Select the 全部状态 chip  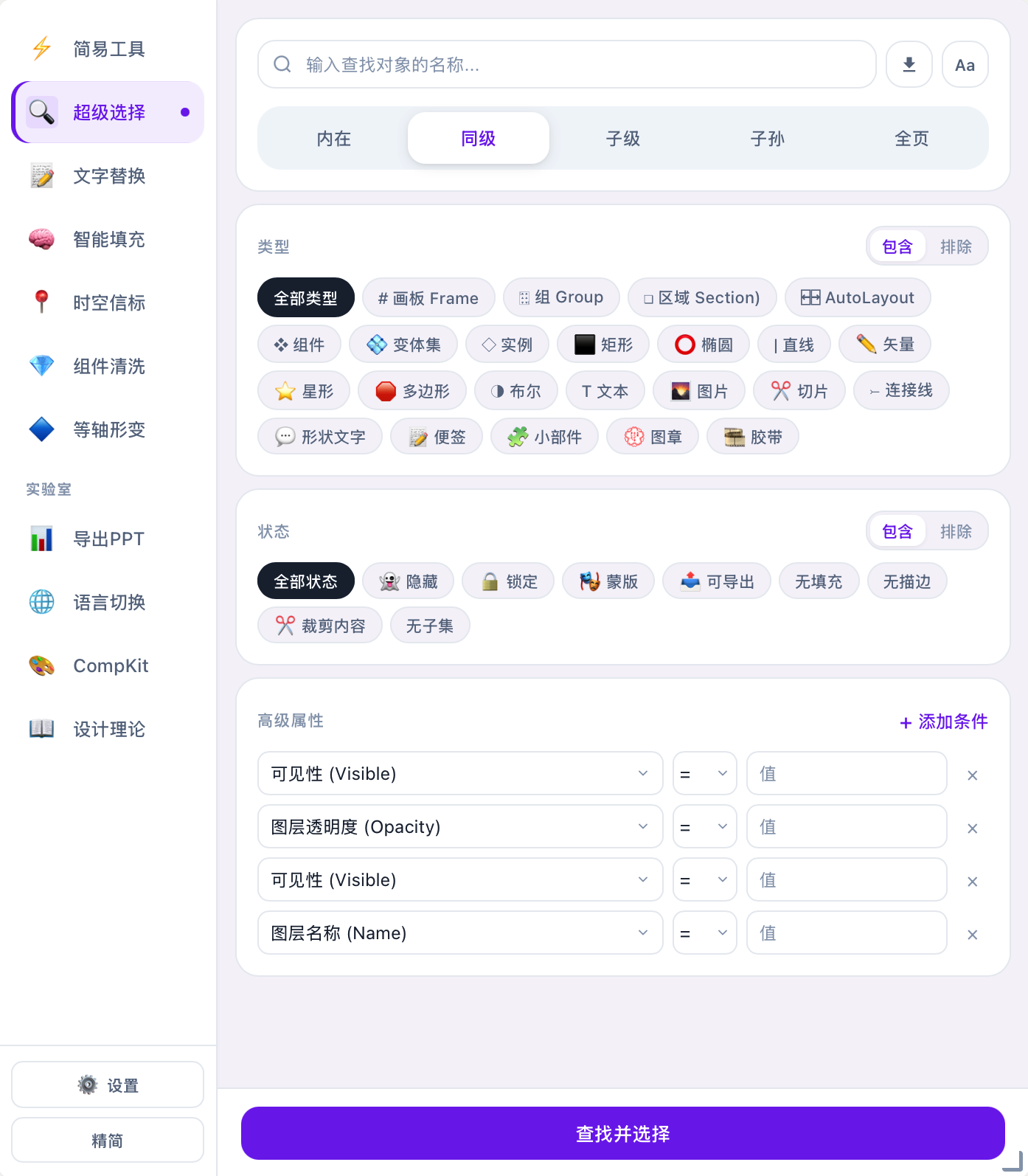[x=306, y=581]
